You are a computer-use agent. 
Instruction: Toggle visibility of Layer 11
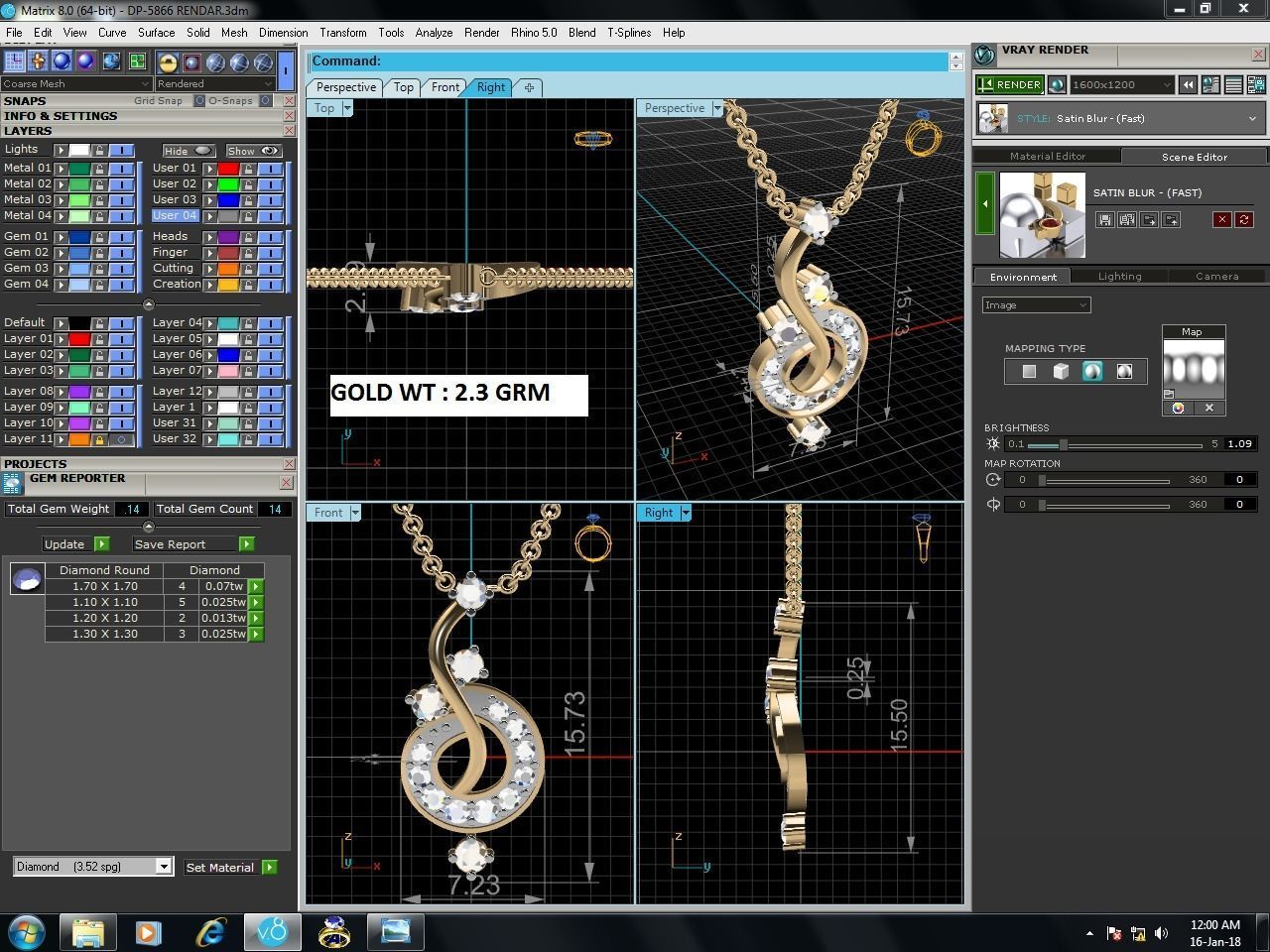[121, 439]
